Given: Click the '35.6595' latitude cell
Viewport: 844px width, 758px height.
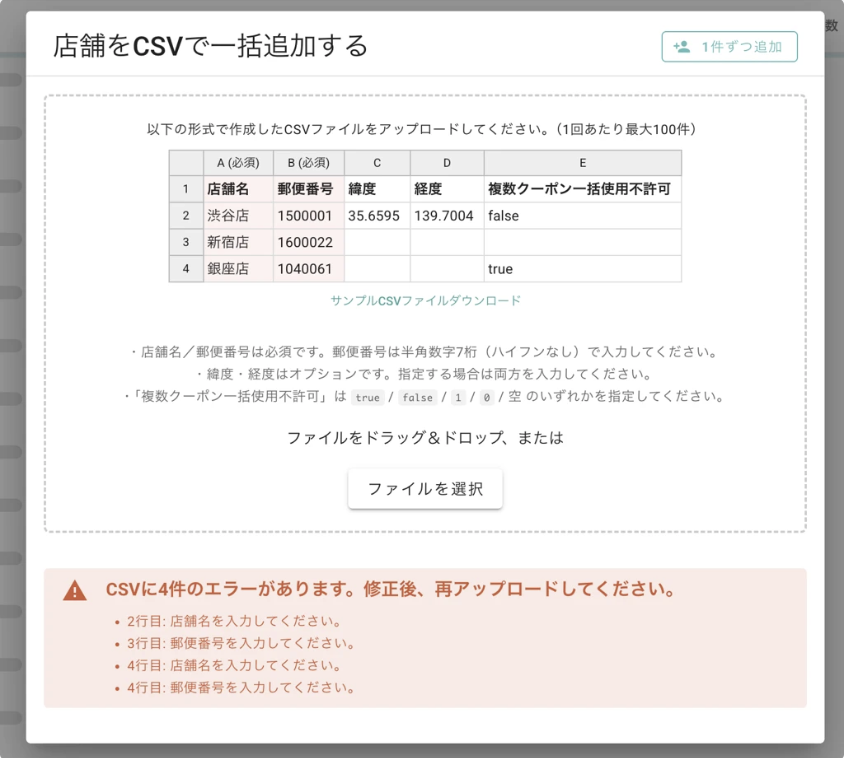Looking at the screenshot, I should tap(377, 216).
